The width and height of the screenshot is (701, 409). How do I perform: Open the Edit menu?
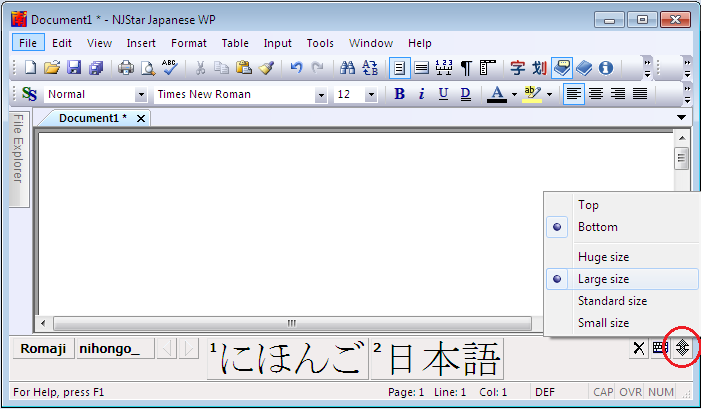click(x=62, y=43)
